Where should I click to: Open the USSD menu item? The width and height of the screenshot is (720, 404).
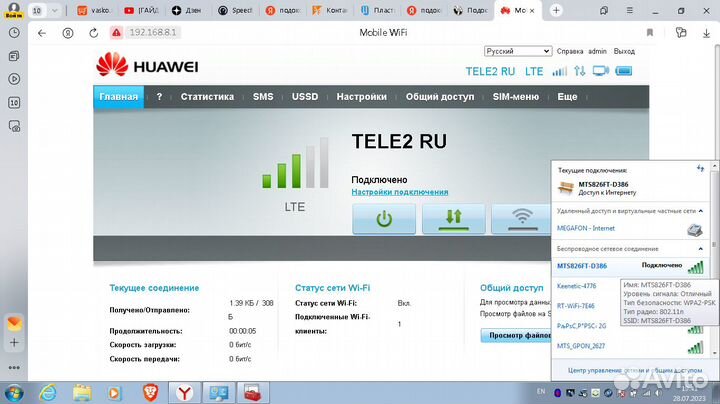tap(305, 97)
